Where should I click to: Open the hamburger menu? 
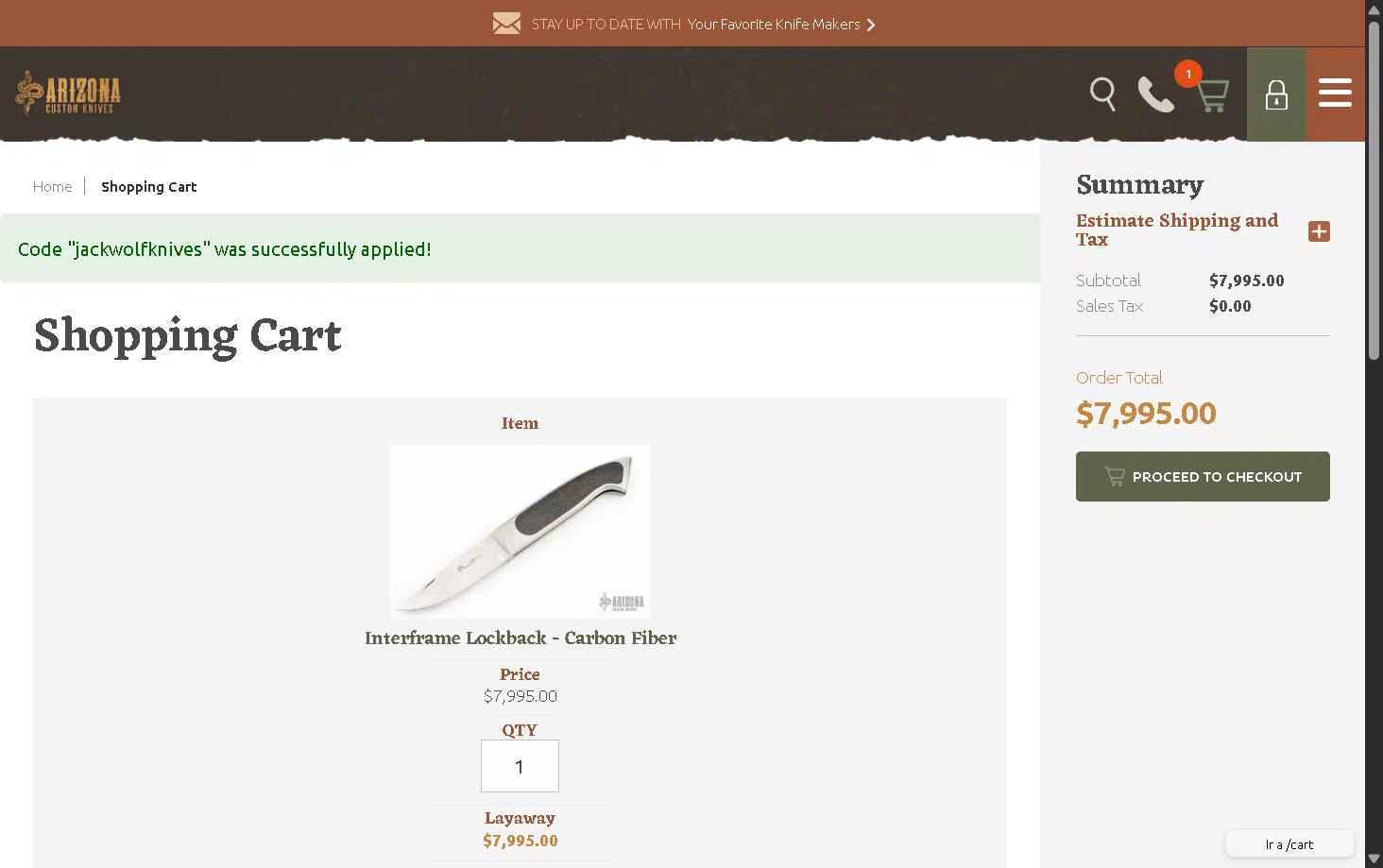pos(1335,94)
